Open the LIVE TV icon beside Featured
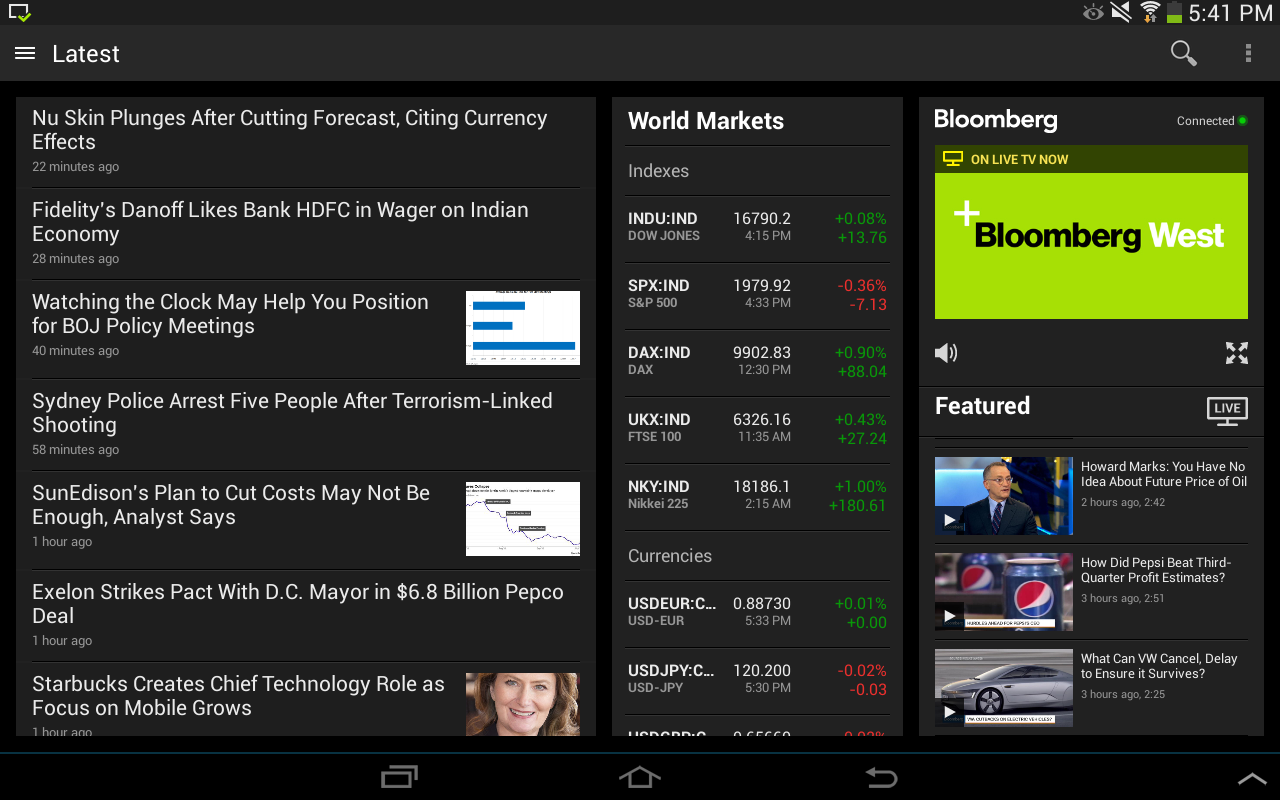 pos(1227,410)
